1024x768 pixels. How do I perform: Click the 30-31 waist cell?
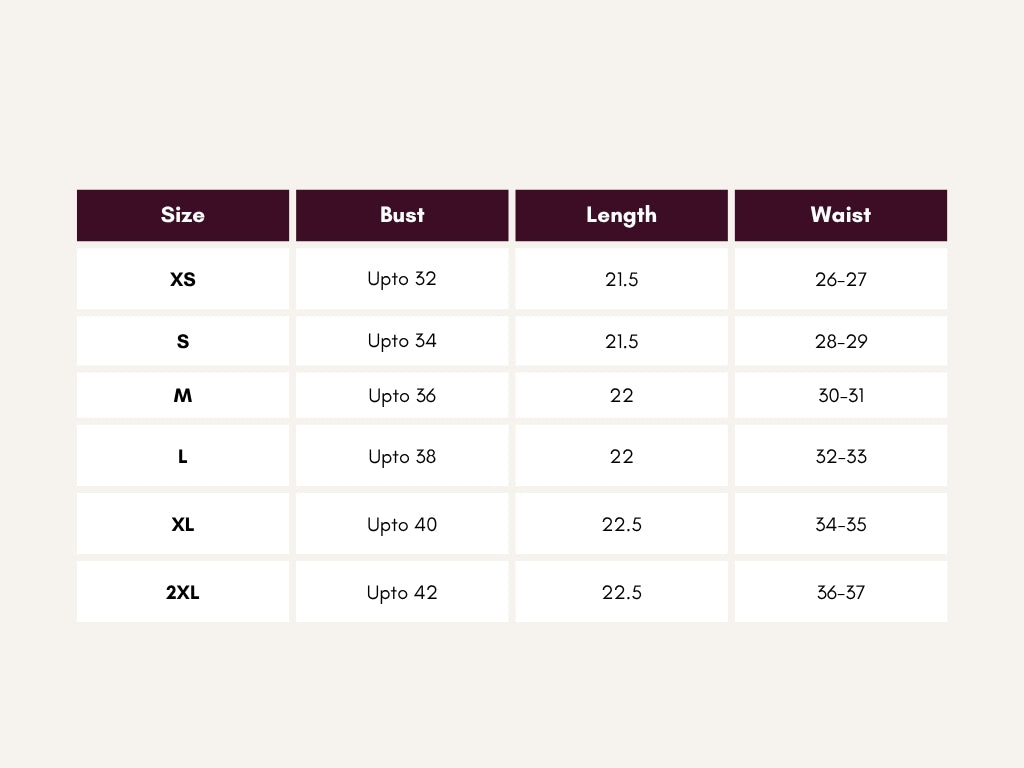(840, 395)
